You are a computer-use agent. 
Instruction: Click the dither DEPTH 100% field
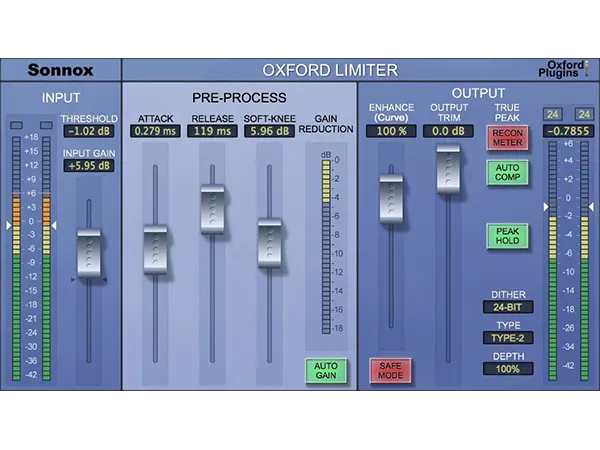tap(508, 369)
